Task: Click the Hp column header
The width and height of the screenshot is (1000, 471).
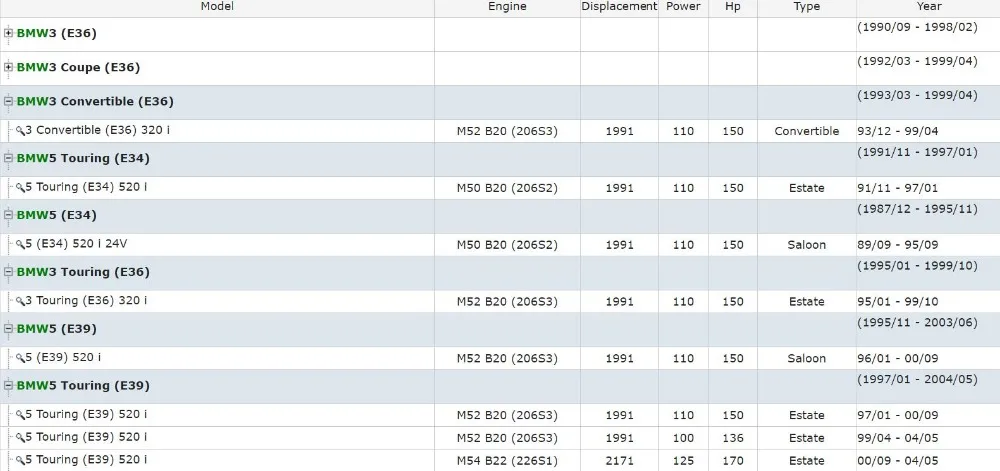Action: (733, 6)
